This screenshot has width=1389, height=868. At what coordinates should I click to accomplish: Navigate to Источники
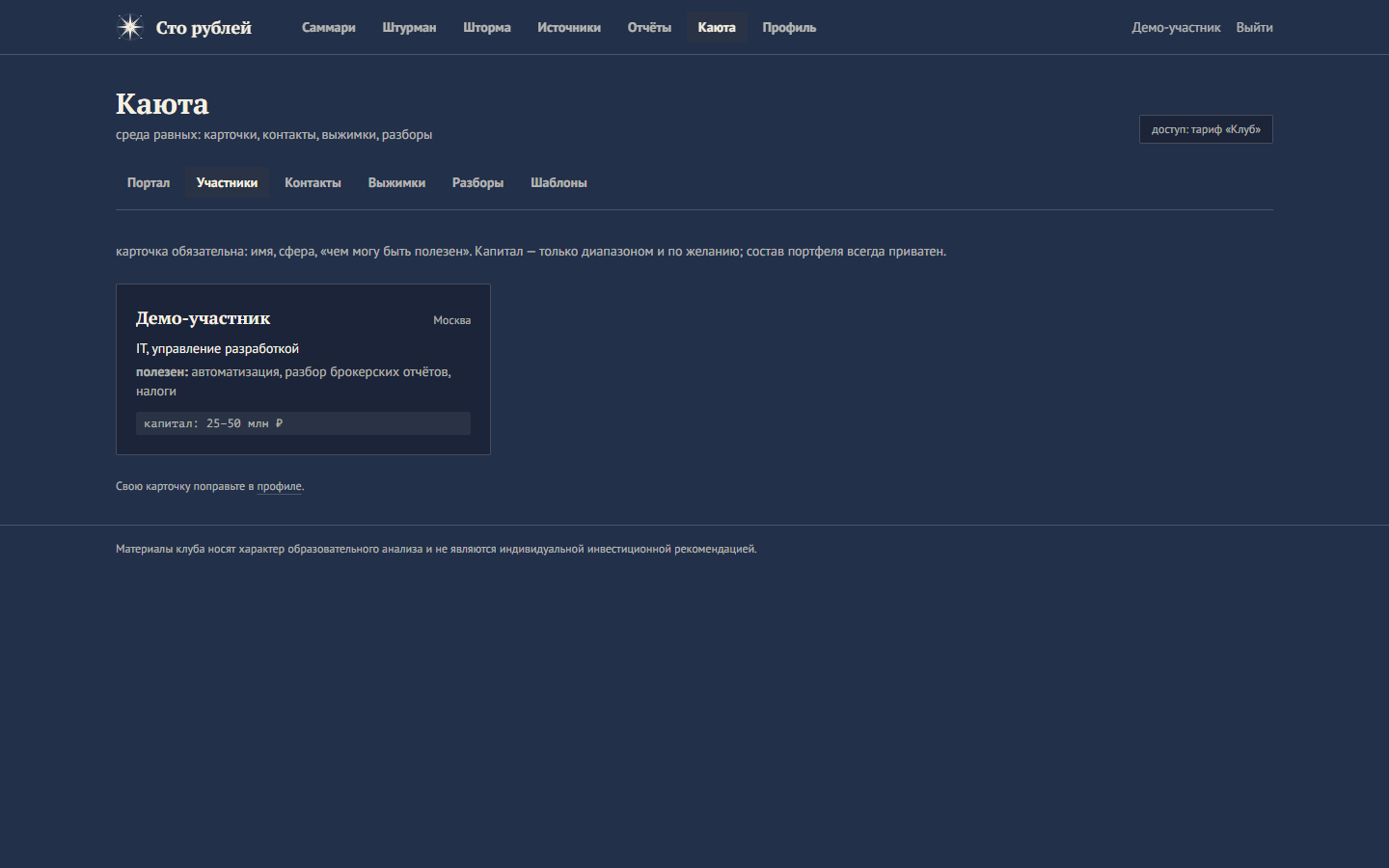coord(569,28)
